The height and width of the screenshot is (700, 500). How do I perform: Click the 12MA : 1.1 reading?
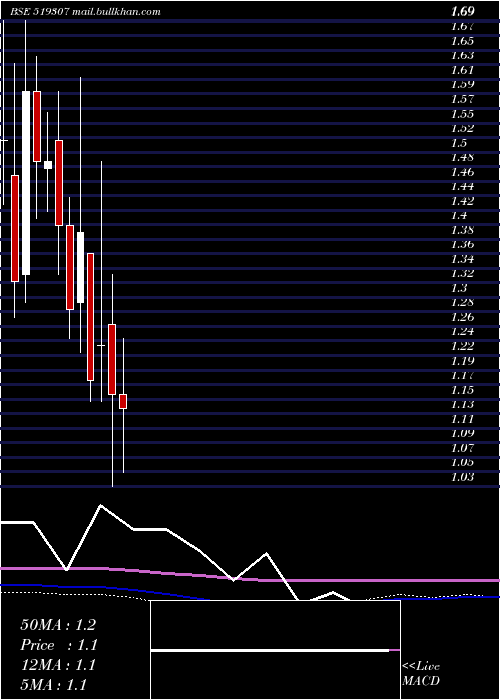58,665
